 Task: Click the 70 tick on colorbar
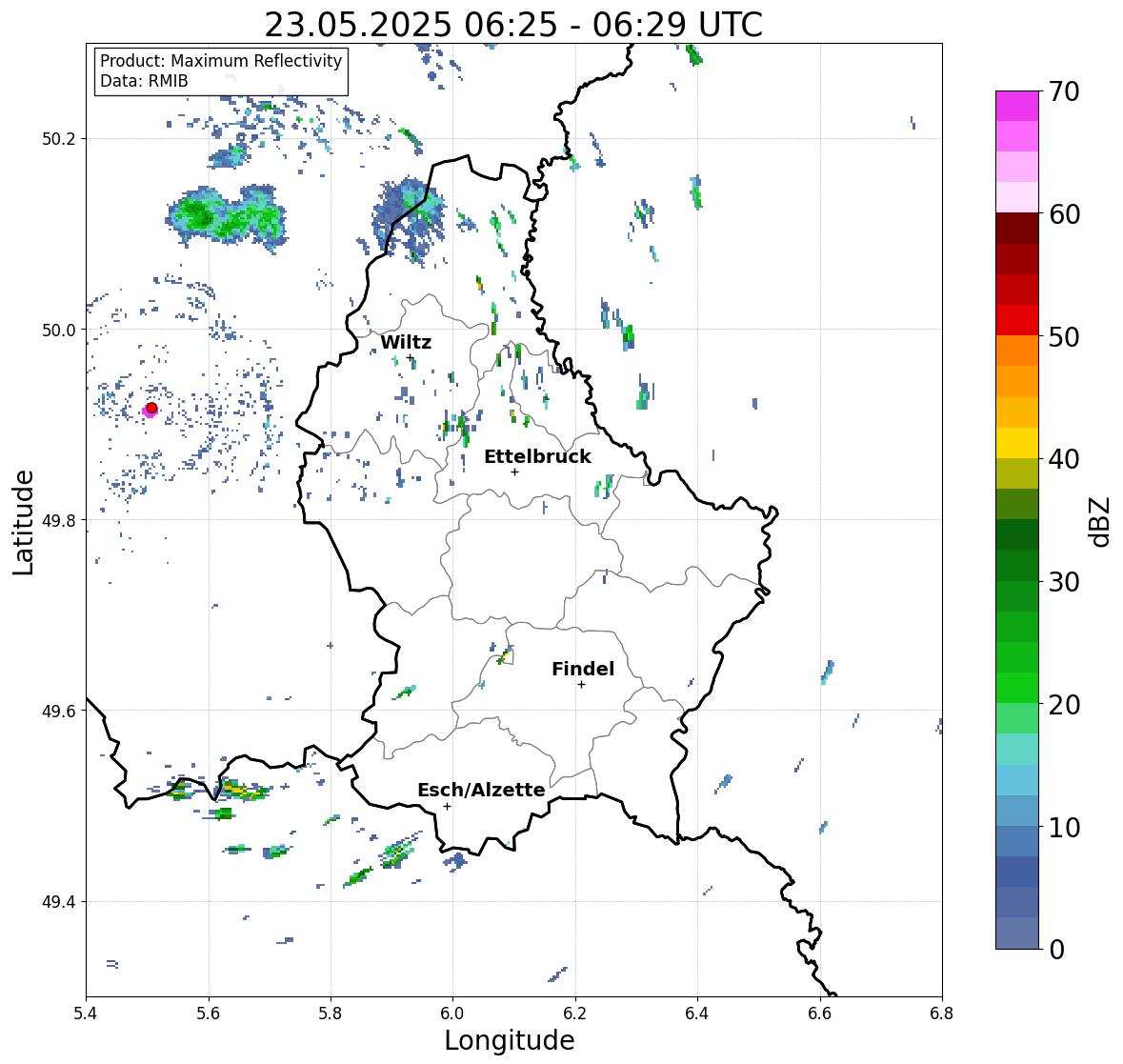pos(1064,91)
